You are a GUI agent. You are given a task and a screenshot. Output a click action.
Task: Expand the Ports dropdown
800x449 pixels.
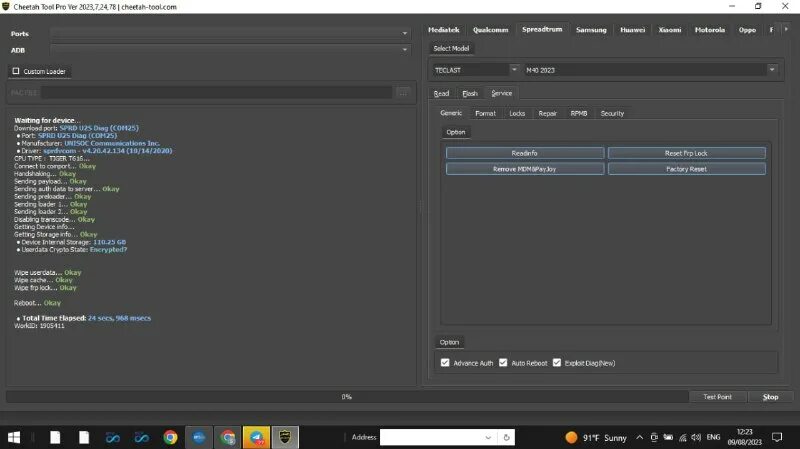(x=405, y=34)
